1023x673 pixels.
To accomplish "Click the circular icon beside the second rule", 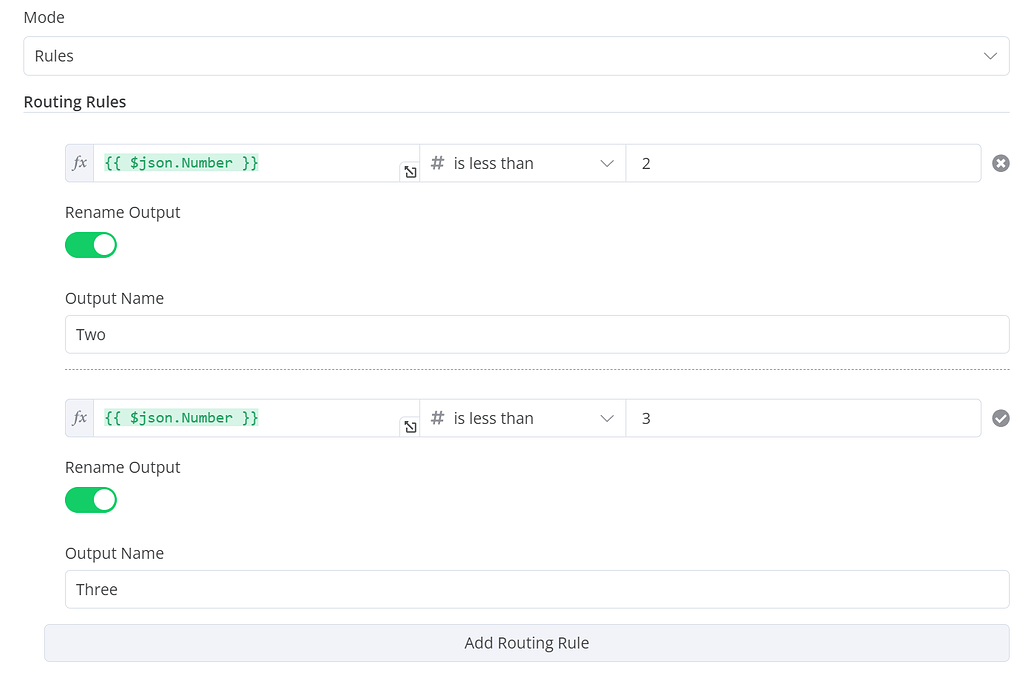I will pyautogui.click(x=1001, y=417).
